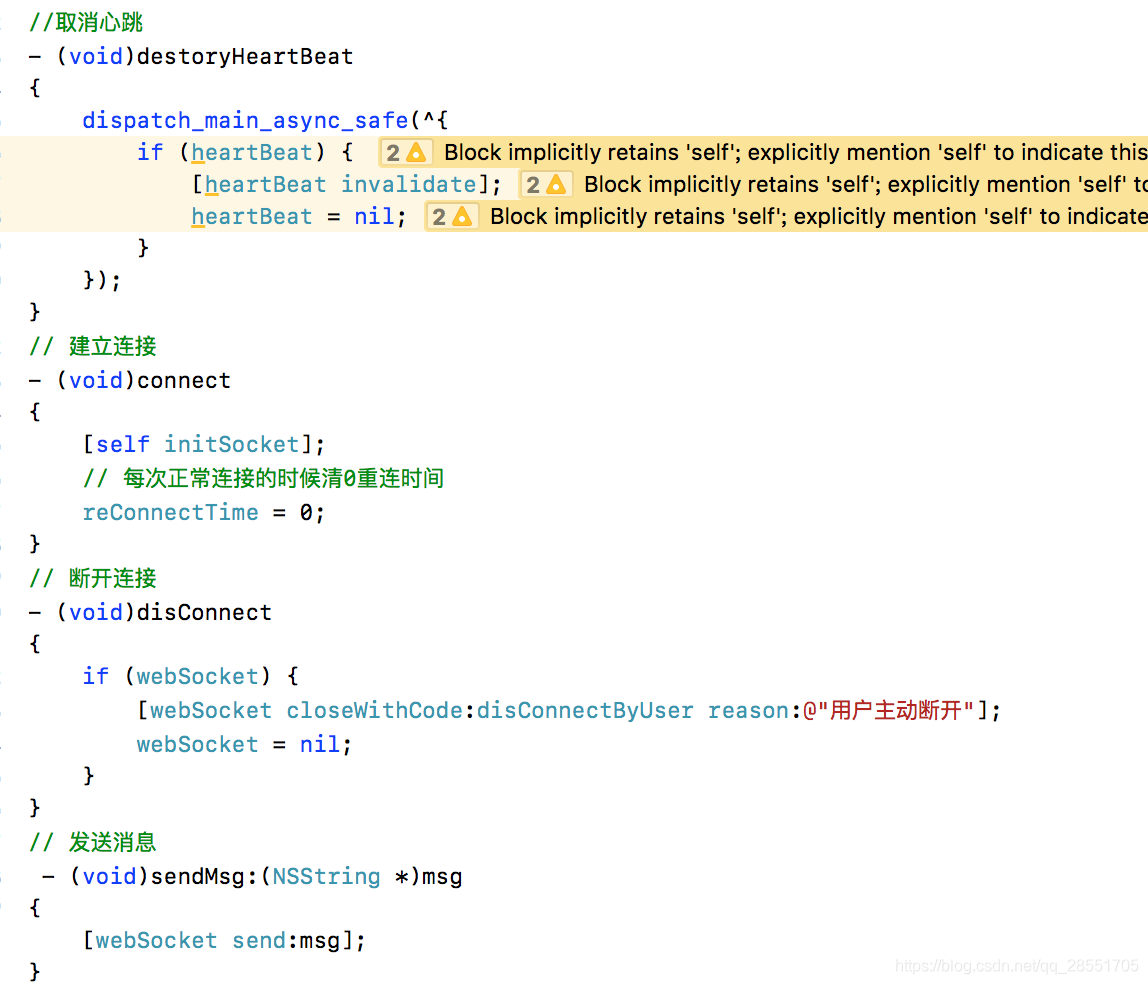
Task: Click the comment // 发送消息
Action: click(x=92, y=843)
